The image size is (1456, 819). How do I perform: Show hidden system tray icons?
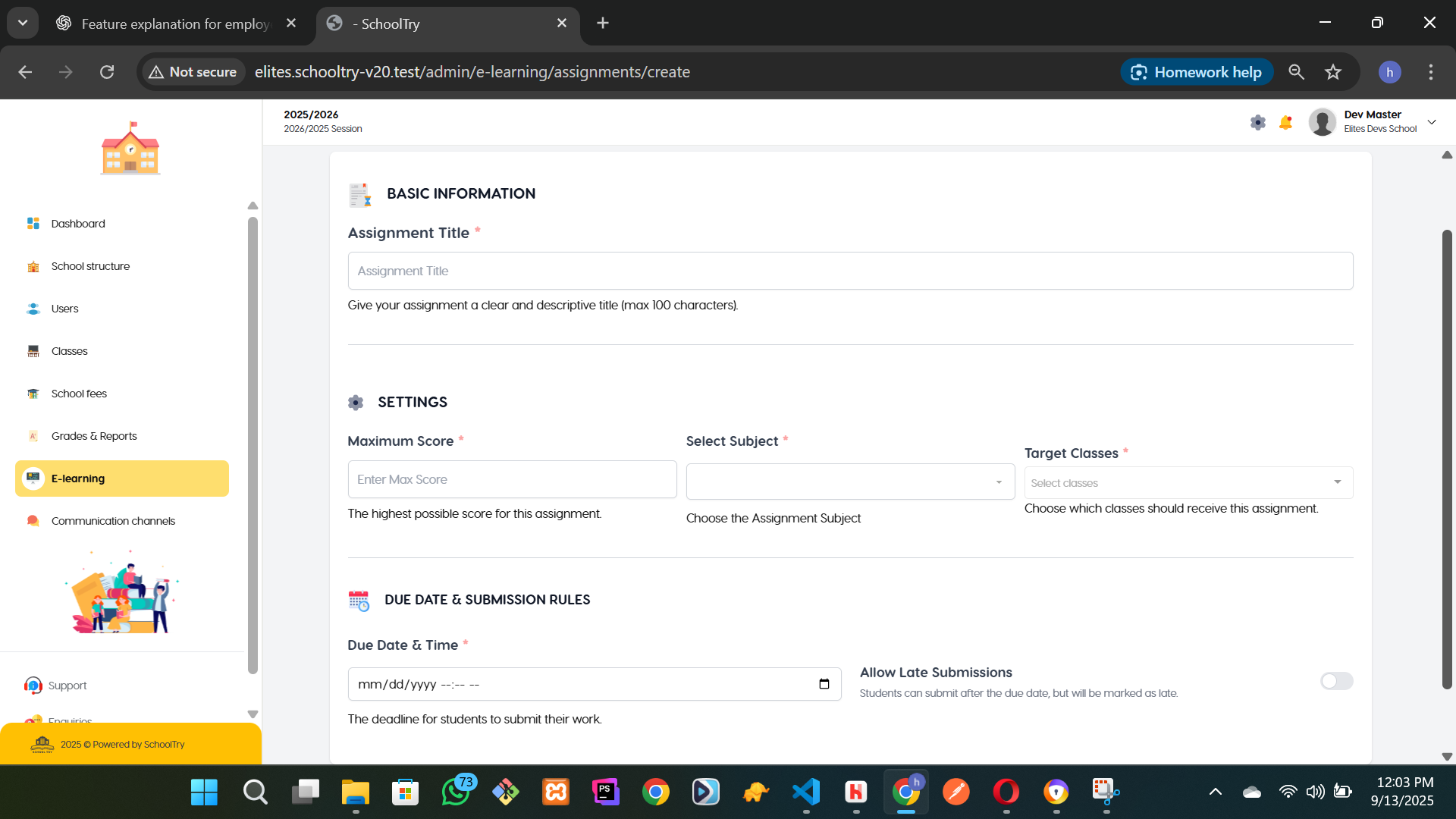[x=1216, y=792]
